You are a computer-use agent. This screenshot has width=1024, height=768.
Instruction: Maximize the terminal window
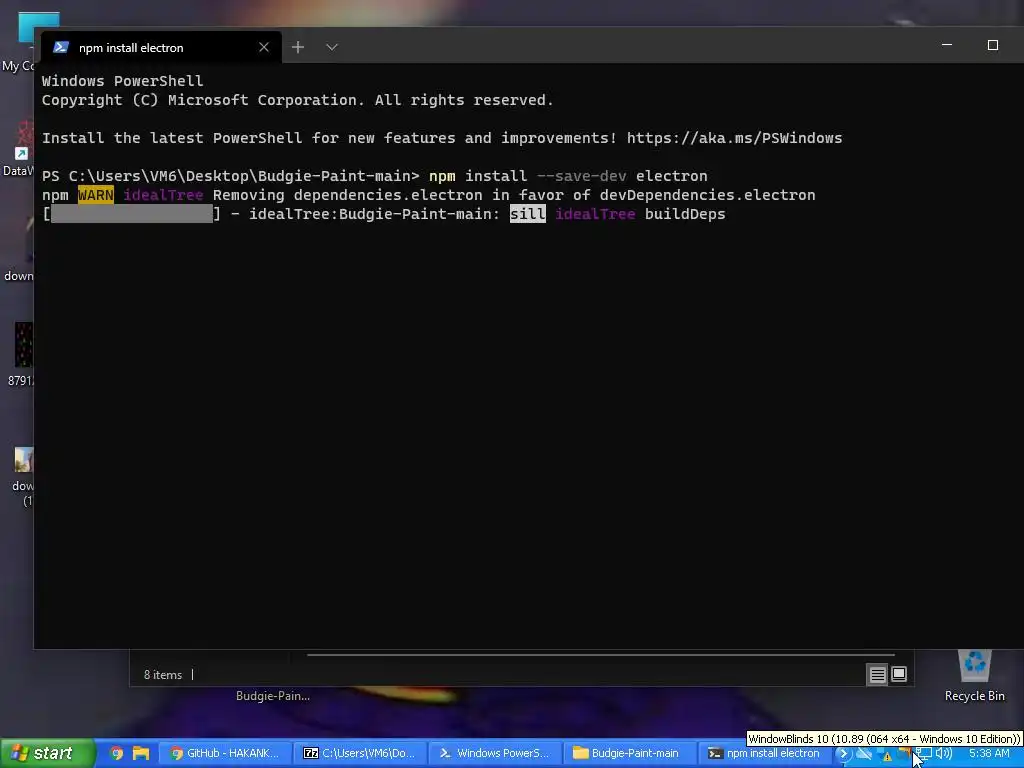[993, 45]
